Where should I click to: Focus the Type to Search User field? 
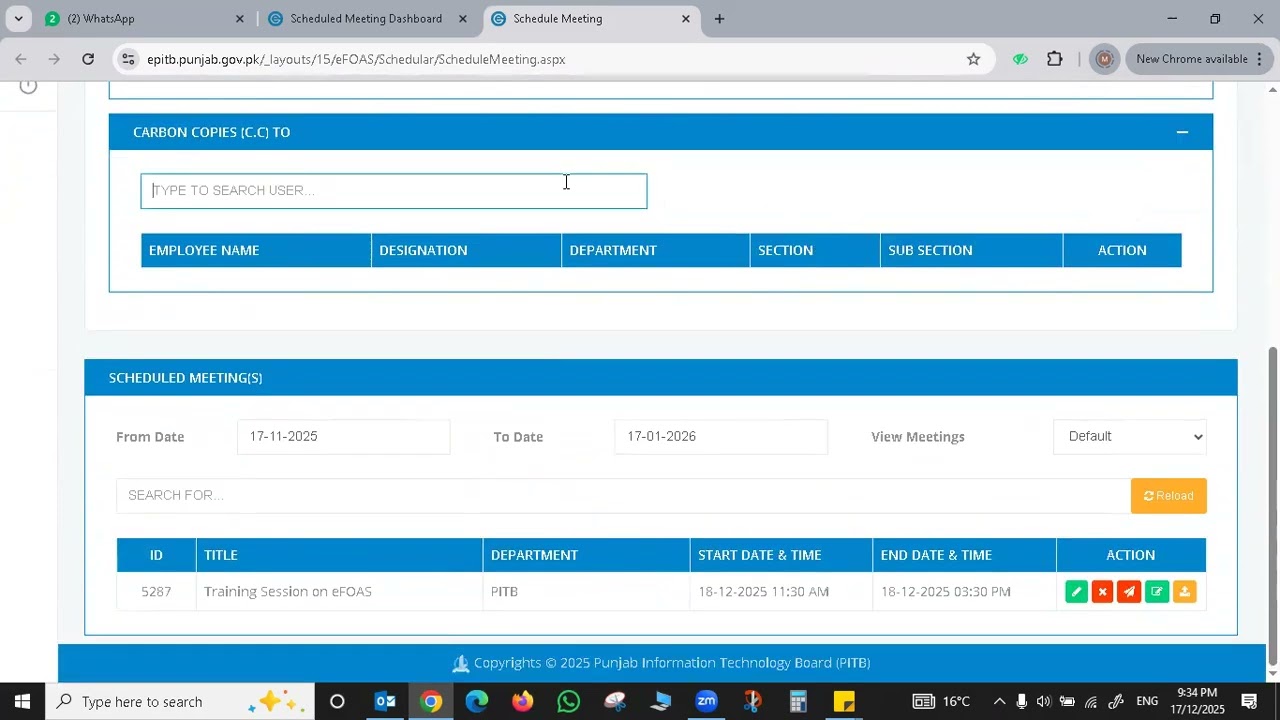click(394, 191)
